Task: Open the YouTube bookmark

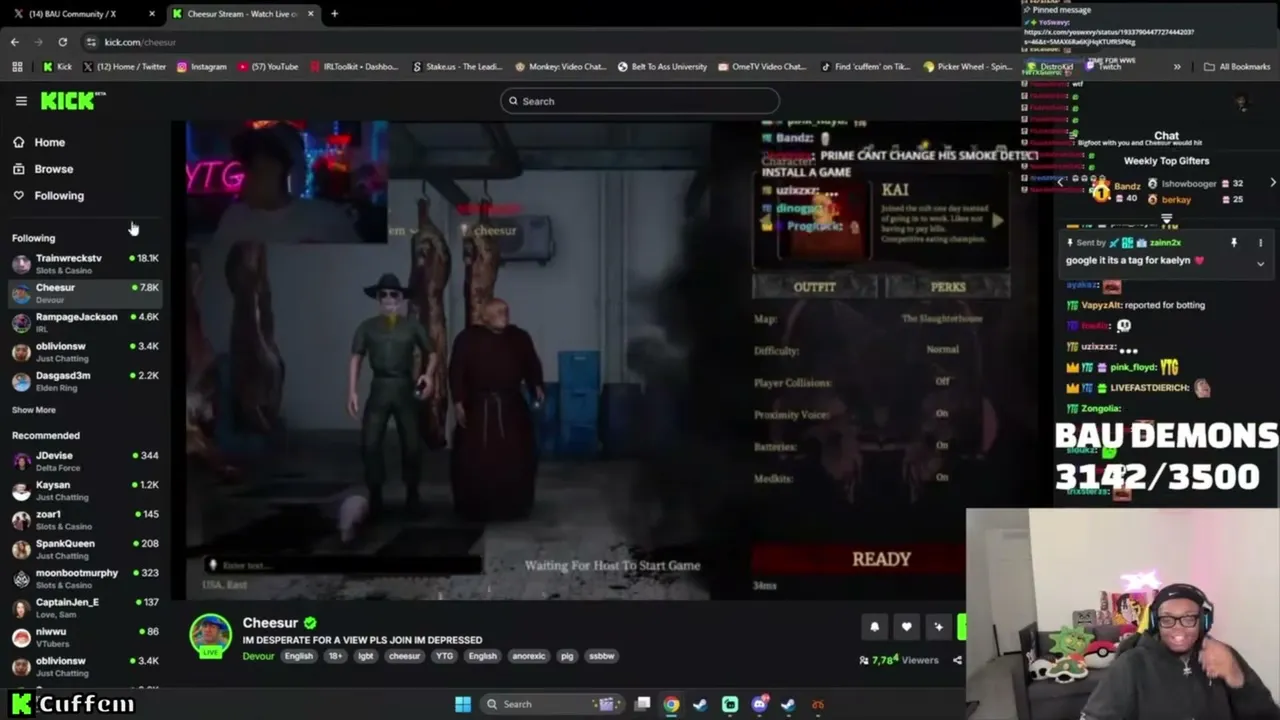Action: pyautogui.click(x=268, y=67)
